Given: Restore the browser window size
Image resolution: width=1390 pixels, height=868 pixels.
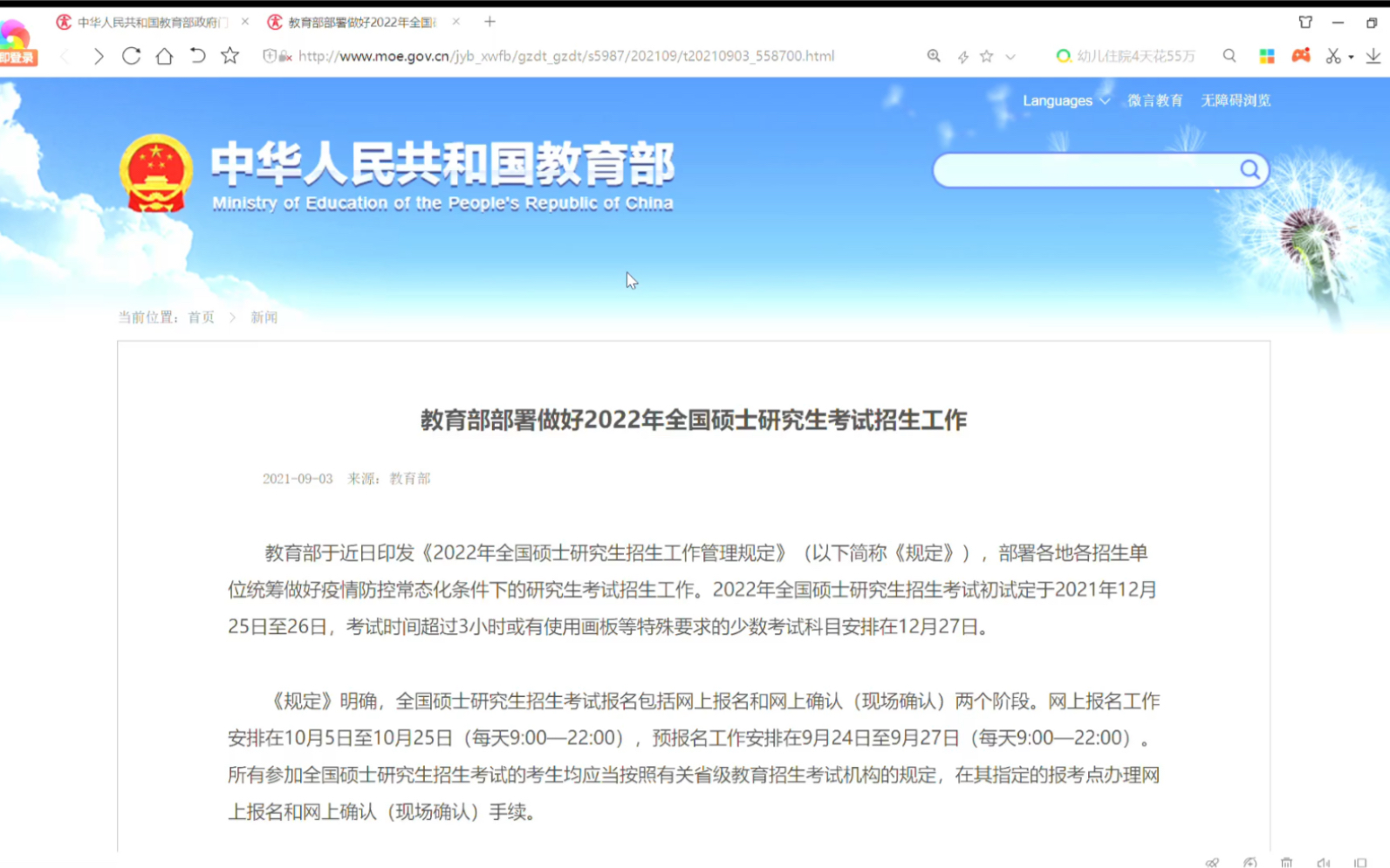Looking at the screenshot, I should pos(1372,22).
